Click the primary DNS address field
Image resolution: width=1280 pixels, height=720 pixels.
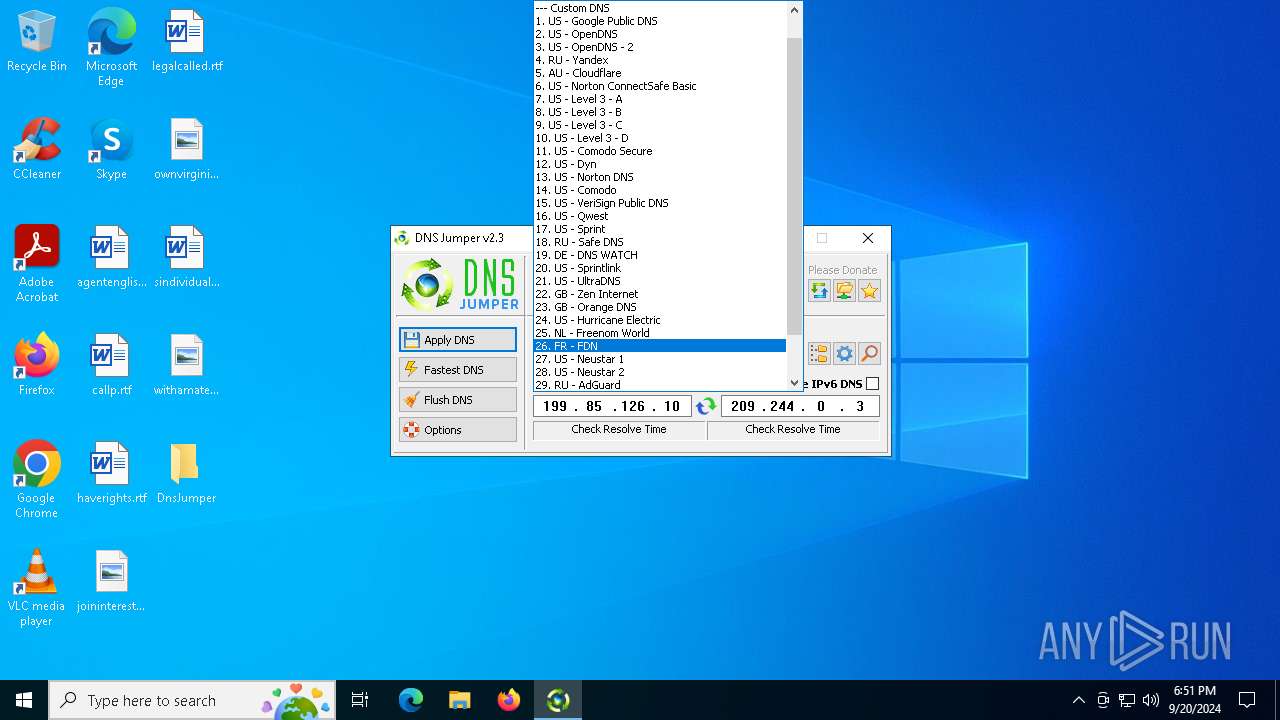point(612,406)
